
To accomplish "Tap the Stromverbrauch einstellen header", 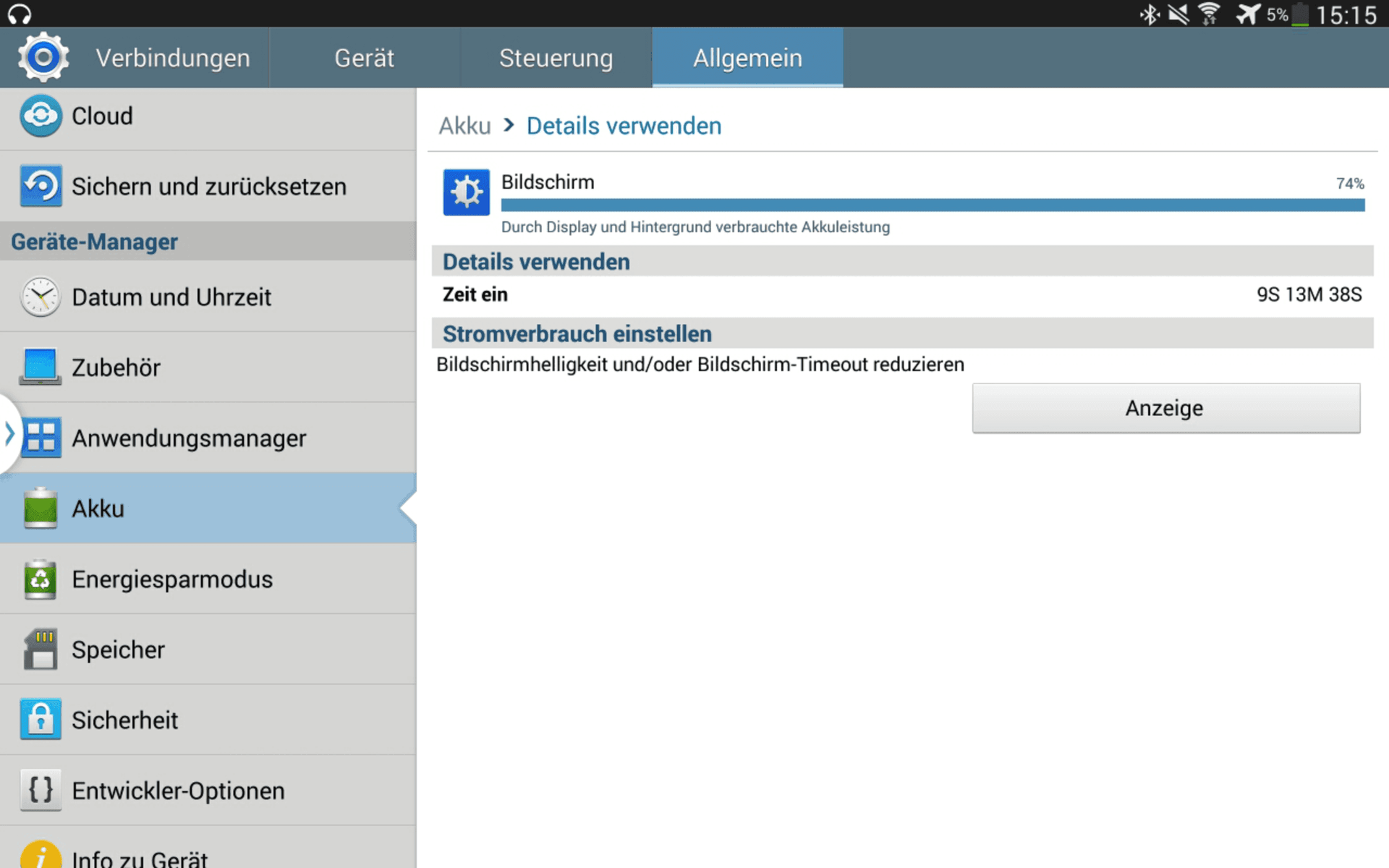I will pyautogui.click(x=903, y=333).
